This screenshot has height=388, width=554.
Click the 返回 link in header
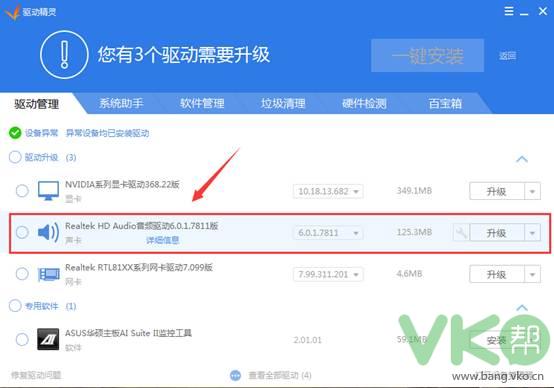[x=507, y=55]
